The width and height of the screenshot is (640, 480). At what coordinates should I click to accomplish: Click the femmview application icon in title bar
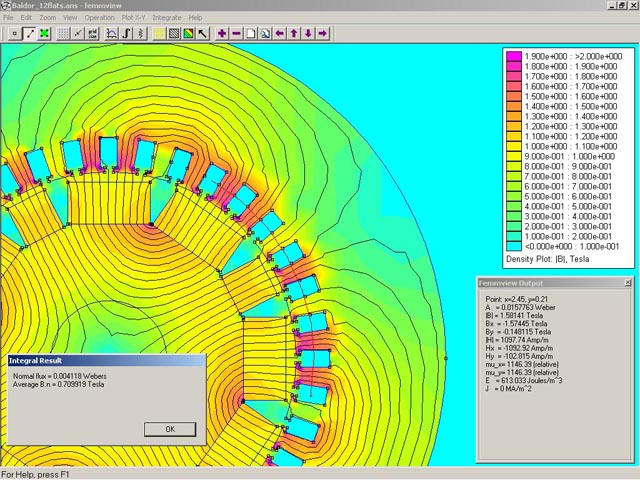click(x=6, y=5)
